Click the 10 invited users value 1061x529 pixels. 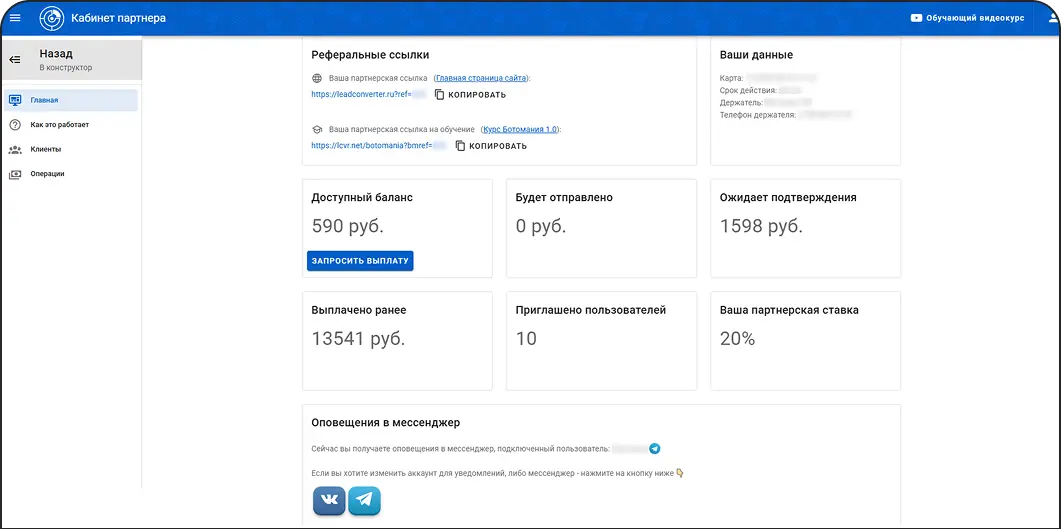click(526, 338)
